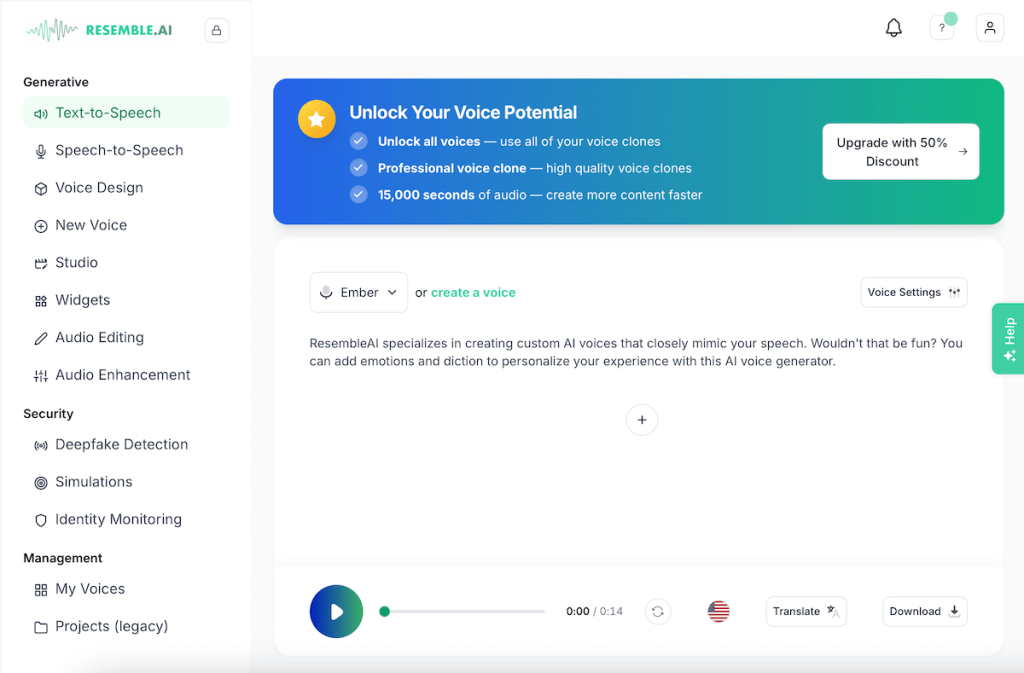The width and height of the screenshot is (1024, 673).
Task: Click the Deepfake Detection radio icon
Action: 40,445
